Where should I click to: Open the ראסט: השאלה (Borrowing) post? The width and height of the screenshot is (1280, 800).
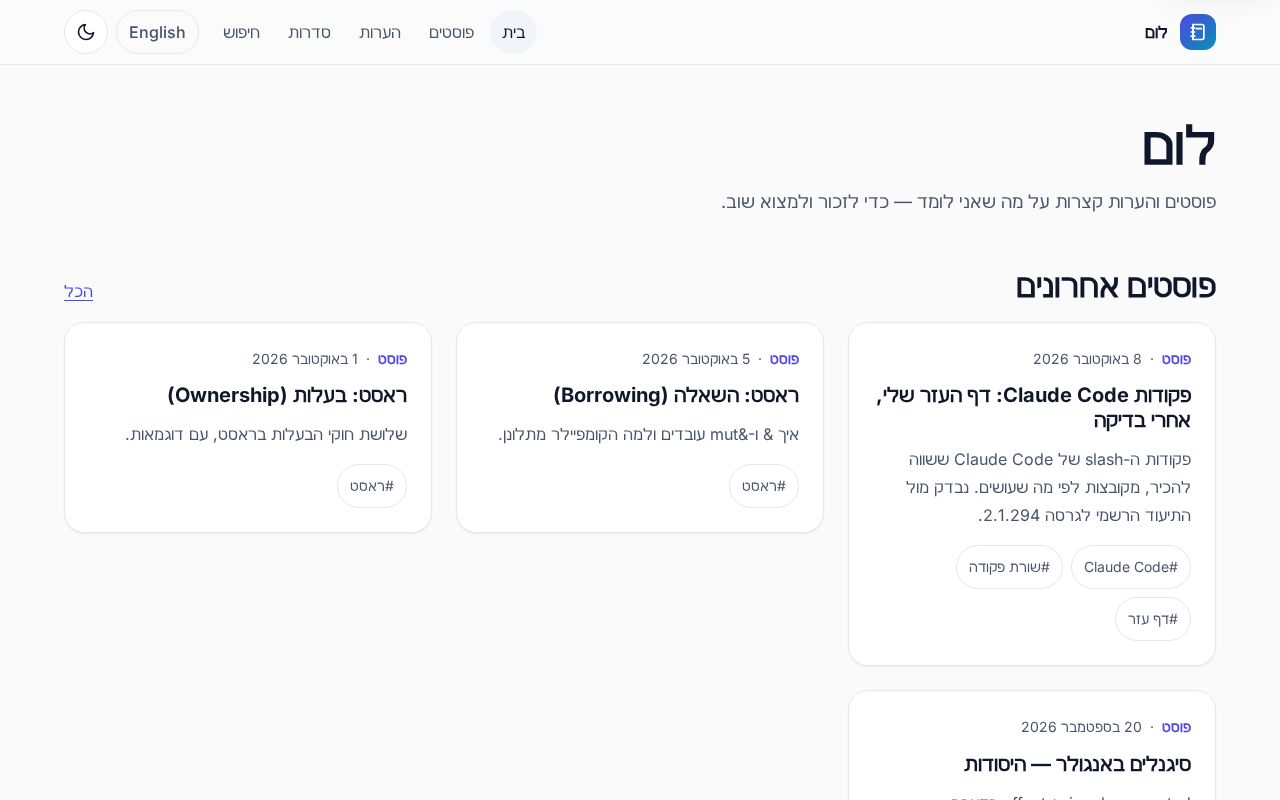point(676,395)
